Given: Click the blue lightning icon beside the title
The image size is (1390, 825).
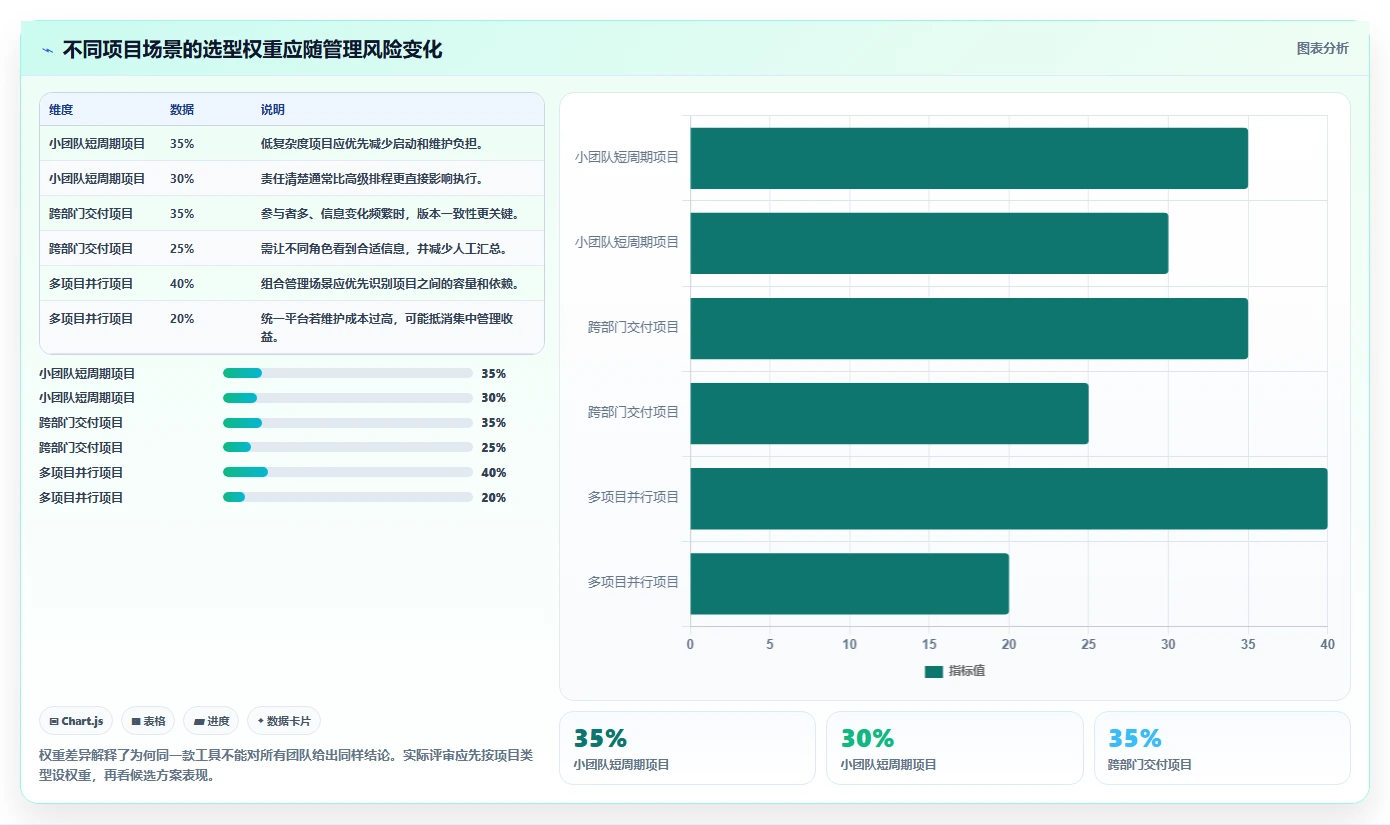Looking at the screenshot, I should click(48, 50).
